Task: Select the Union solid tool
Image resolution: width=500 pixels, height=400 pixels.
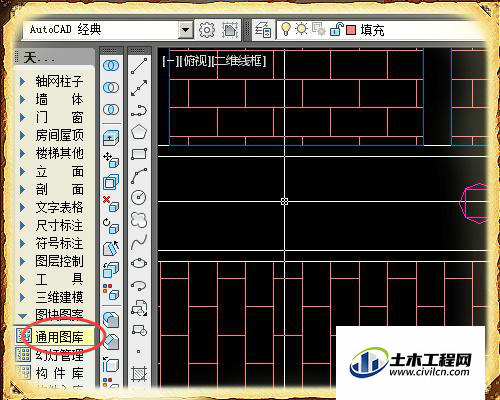Action: pyautogui.click(x=111, y=66)
